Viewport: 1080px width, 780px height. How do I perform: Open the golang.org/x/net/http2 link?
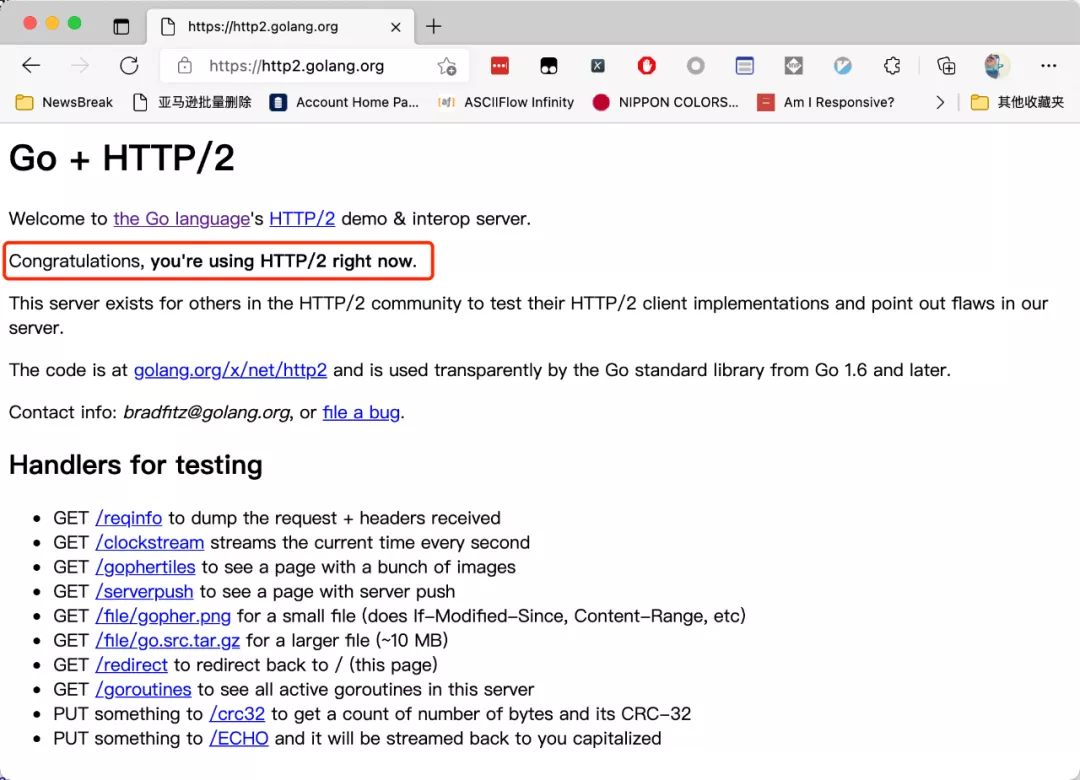click(230, 370)
